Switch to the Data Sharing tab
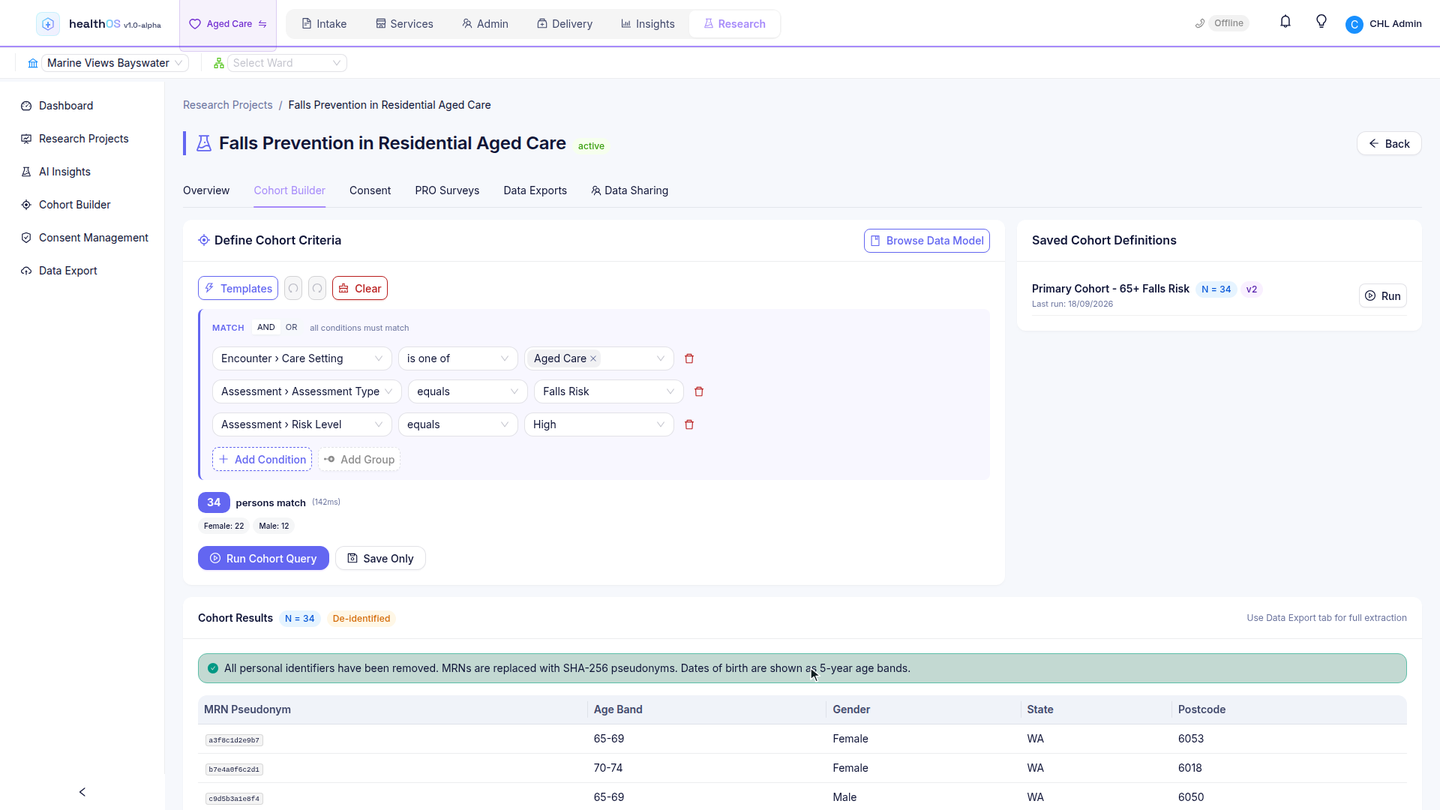1440x810 pixels. point(629,190)
